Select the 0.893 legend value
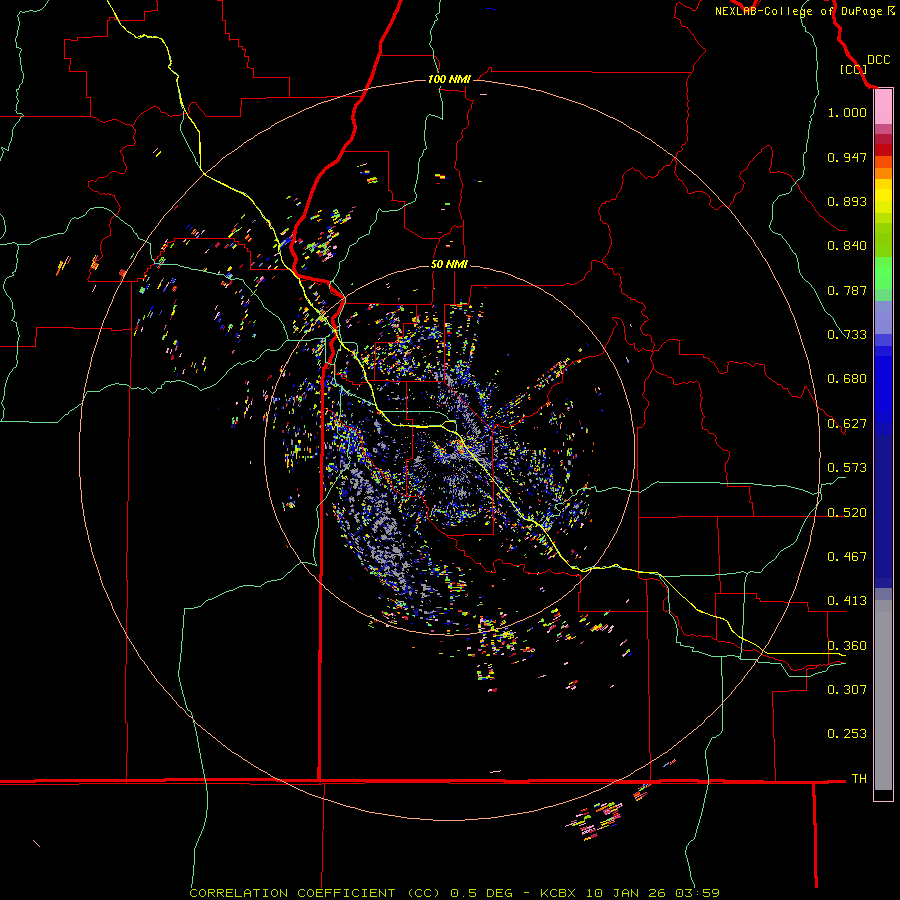 click(847, 201)
